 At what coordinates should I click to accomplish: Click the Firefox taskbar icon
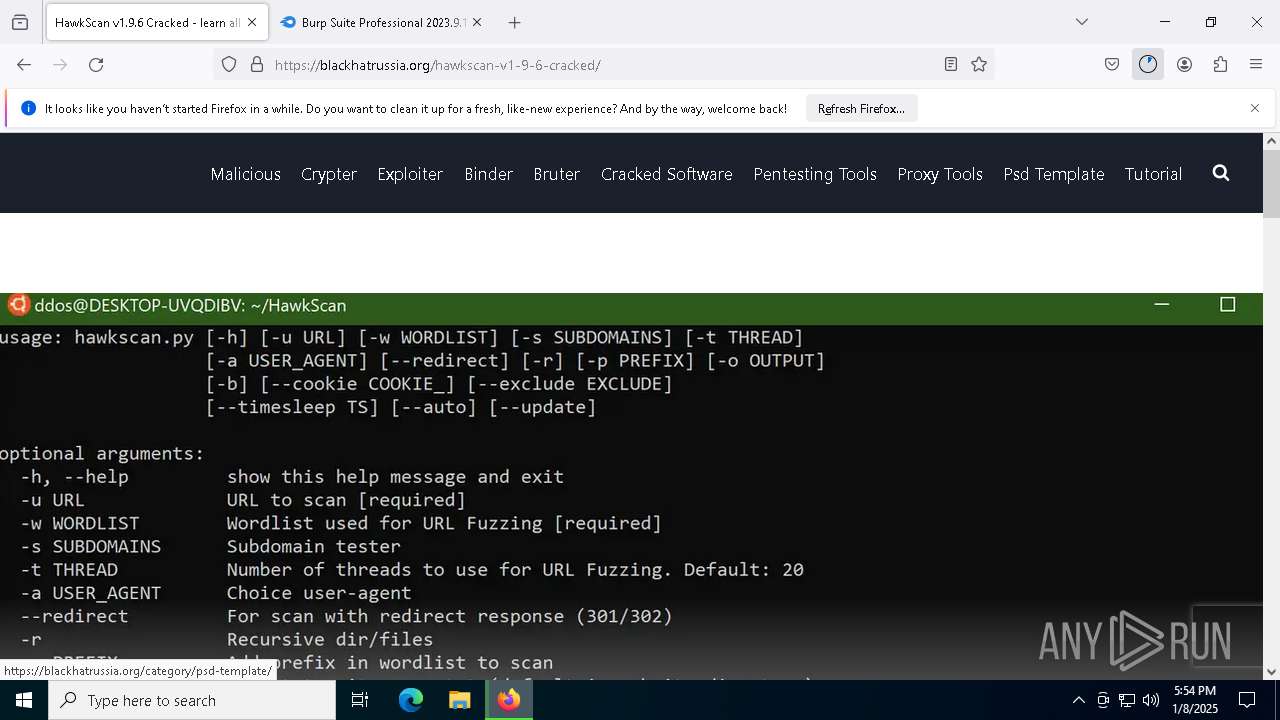[x=509, y=700]
